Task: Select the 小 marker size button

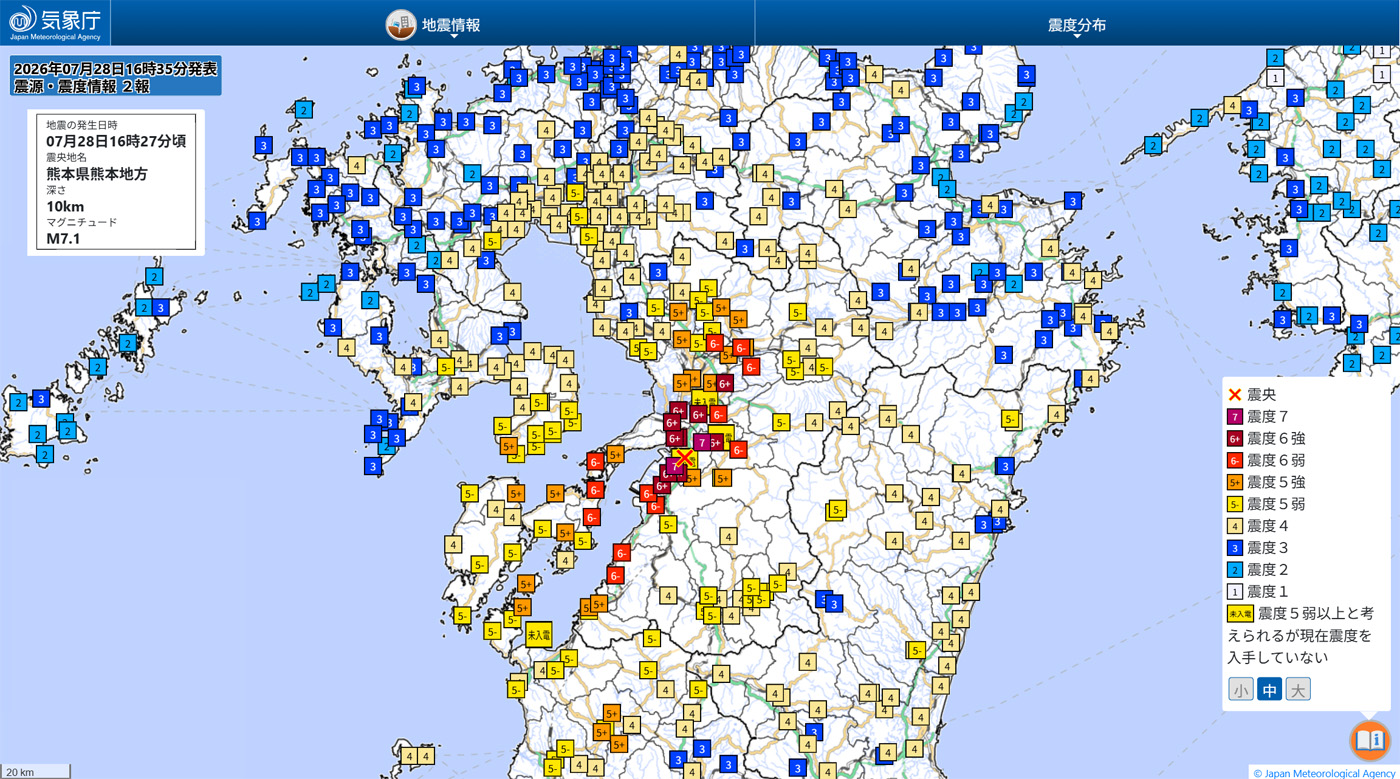Action: (1241, 689)
